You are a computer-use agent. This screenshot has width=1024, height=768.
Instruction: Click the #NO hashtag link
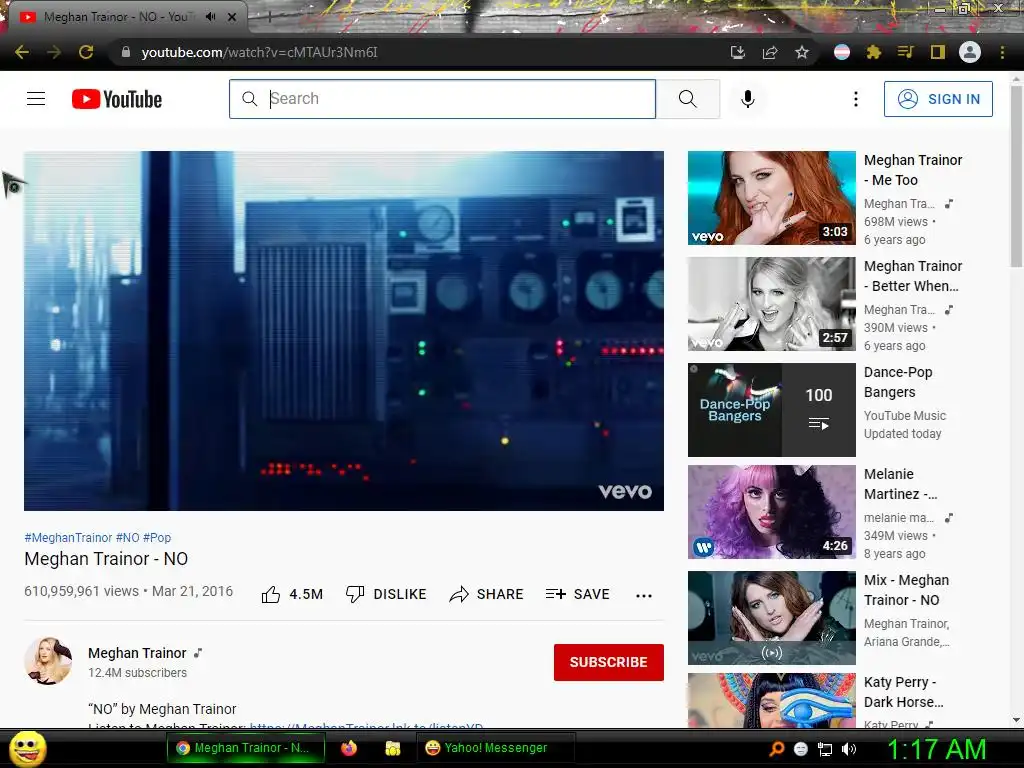point(127,537)
